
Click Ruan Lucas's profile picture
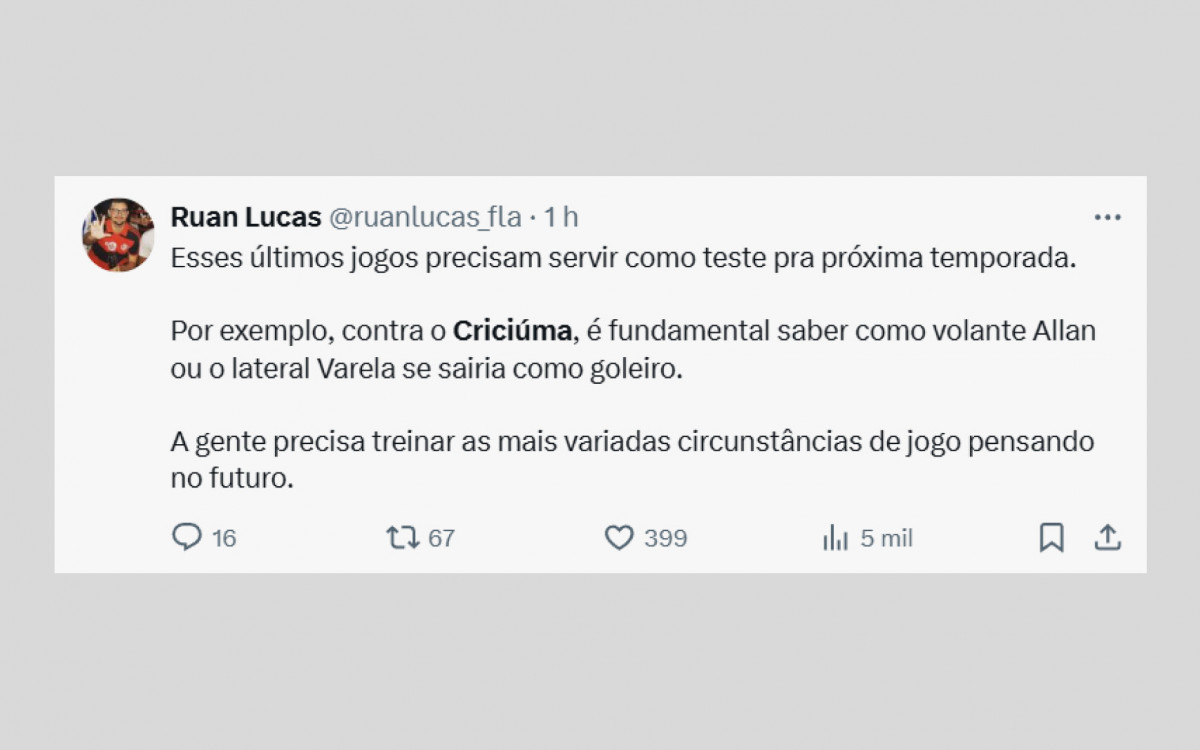click(x=117, y=232)
